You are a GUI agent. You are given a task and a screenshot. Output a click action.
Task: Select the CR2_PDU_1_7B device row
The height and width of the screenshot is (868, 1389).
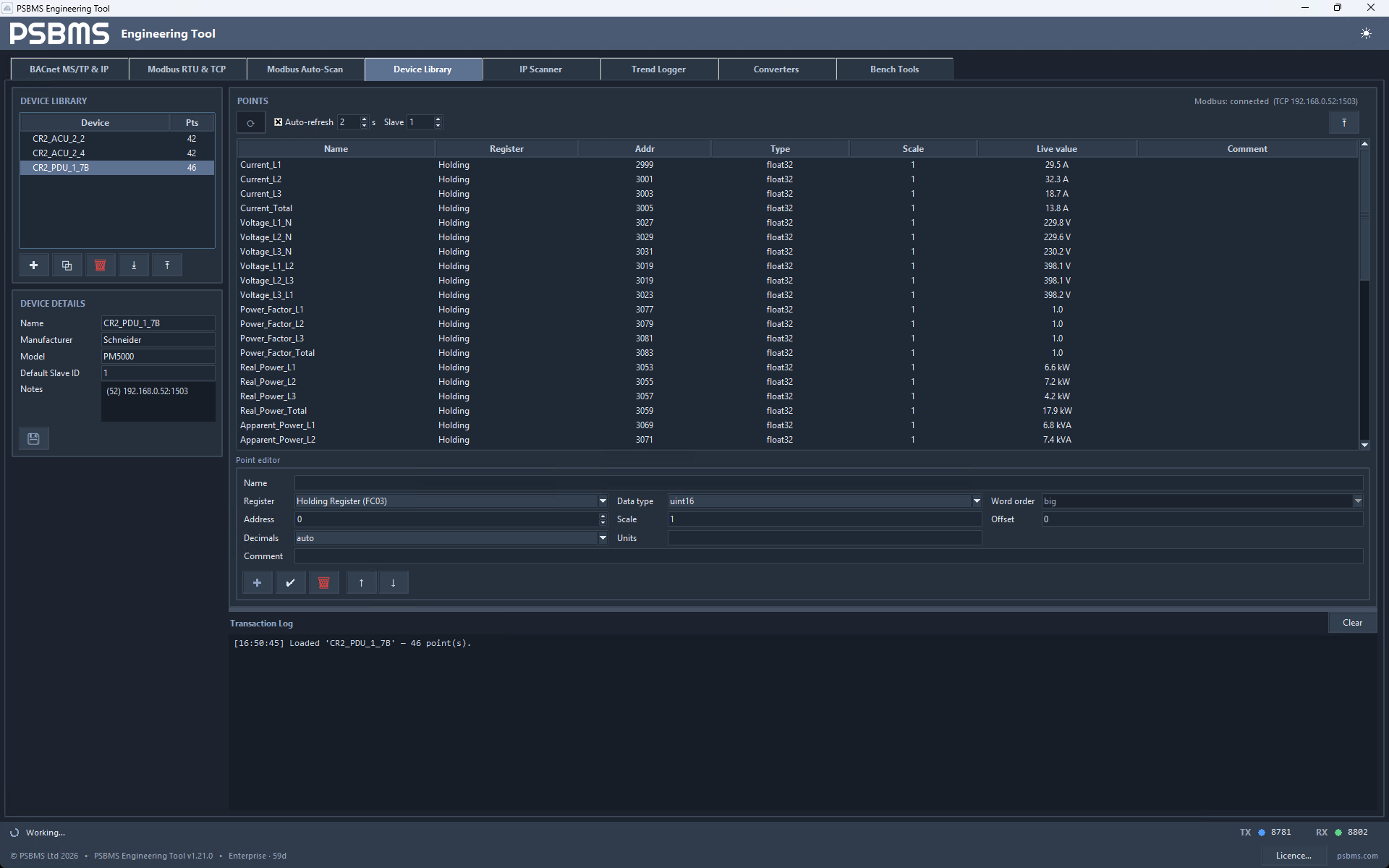coord(116,168)
